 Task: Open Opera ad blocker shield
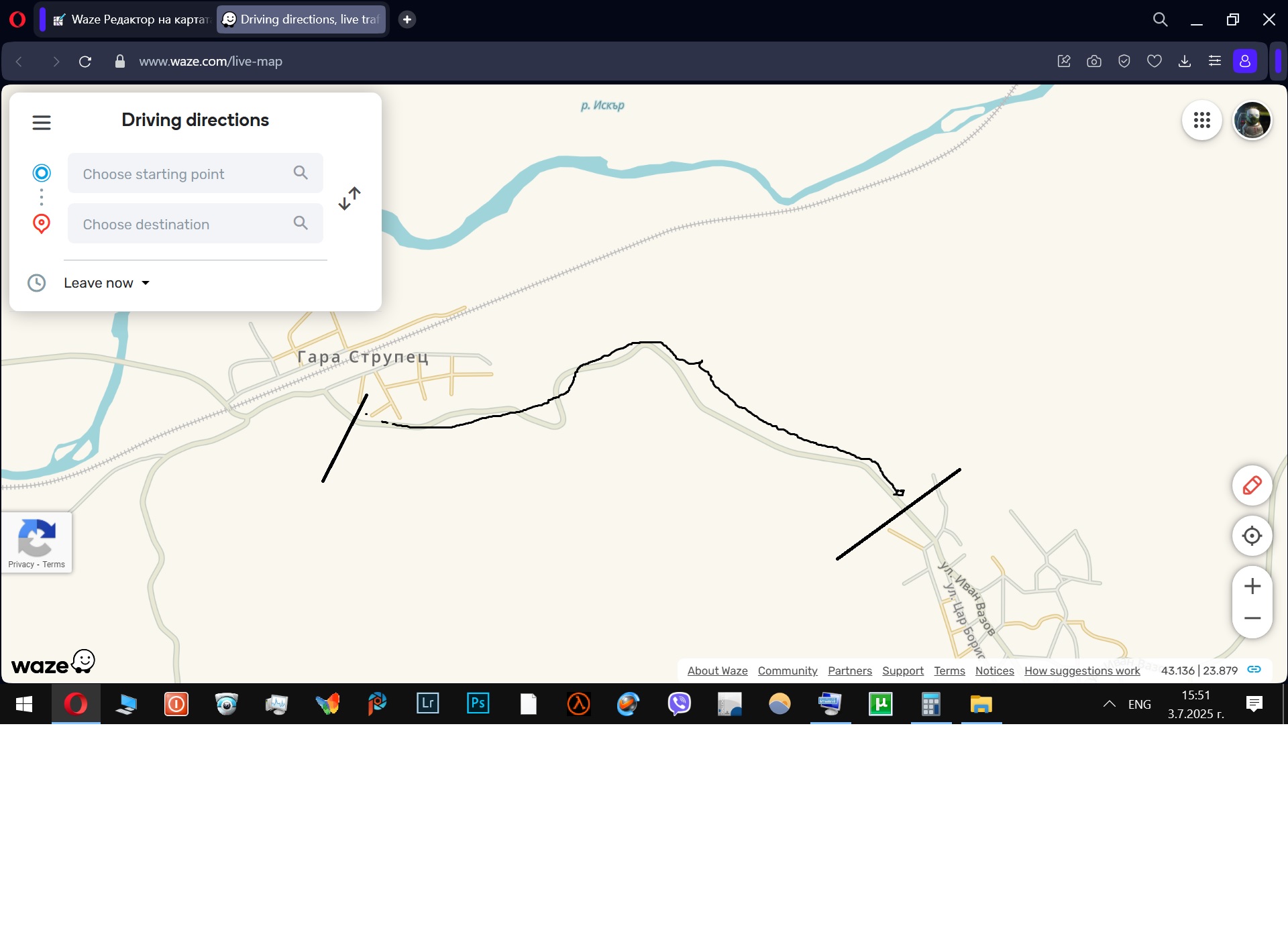1124,62
